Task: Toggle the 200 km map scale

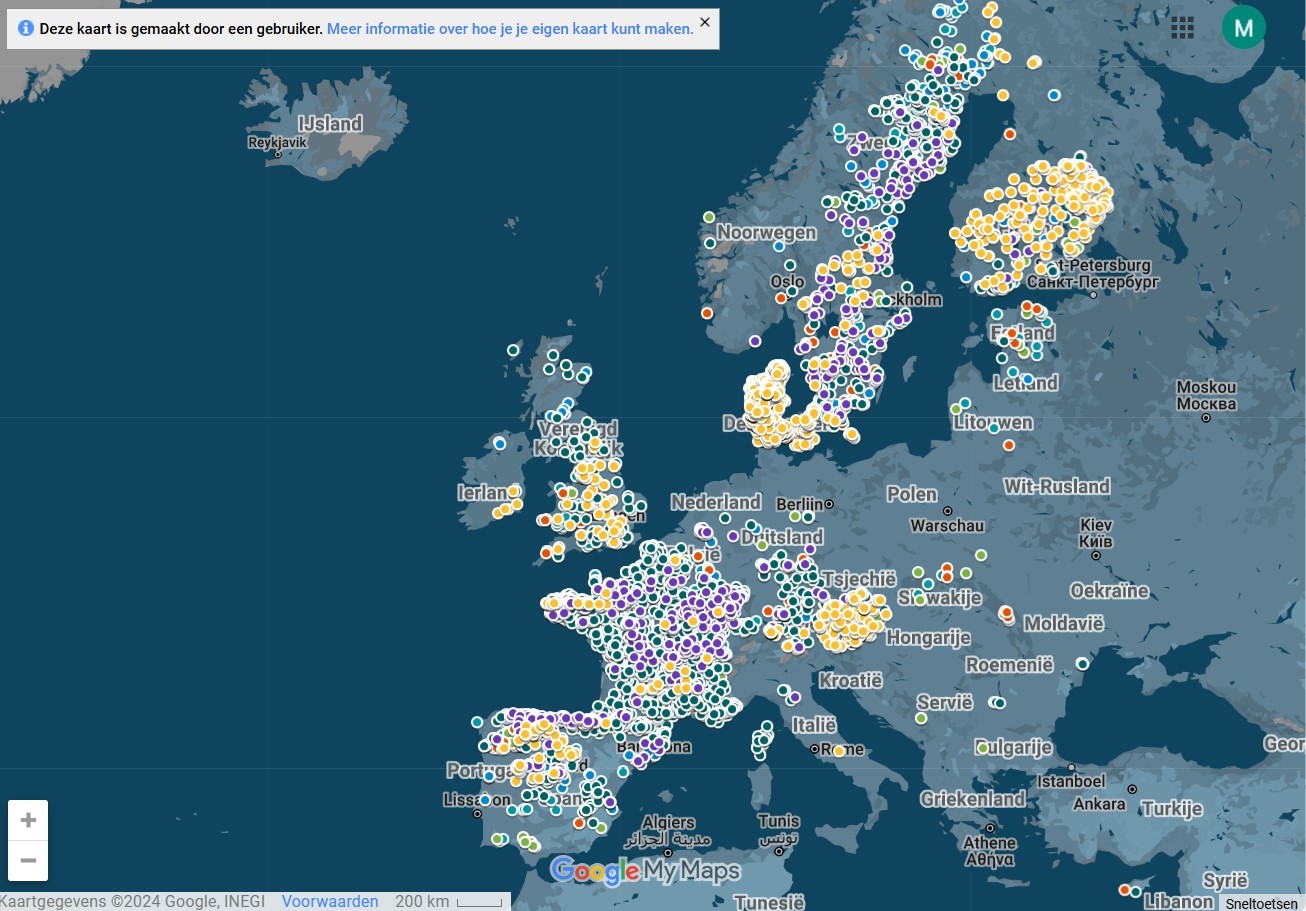Action: pos(449,901)
